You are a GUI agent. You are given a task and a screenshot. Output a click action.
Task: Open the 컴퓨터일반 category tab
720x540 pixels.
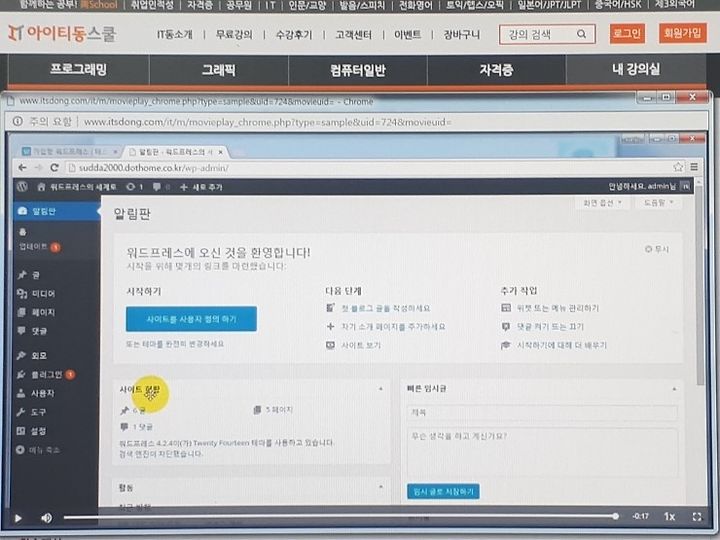click(x=358, y=70)
